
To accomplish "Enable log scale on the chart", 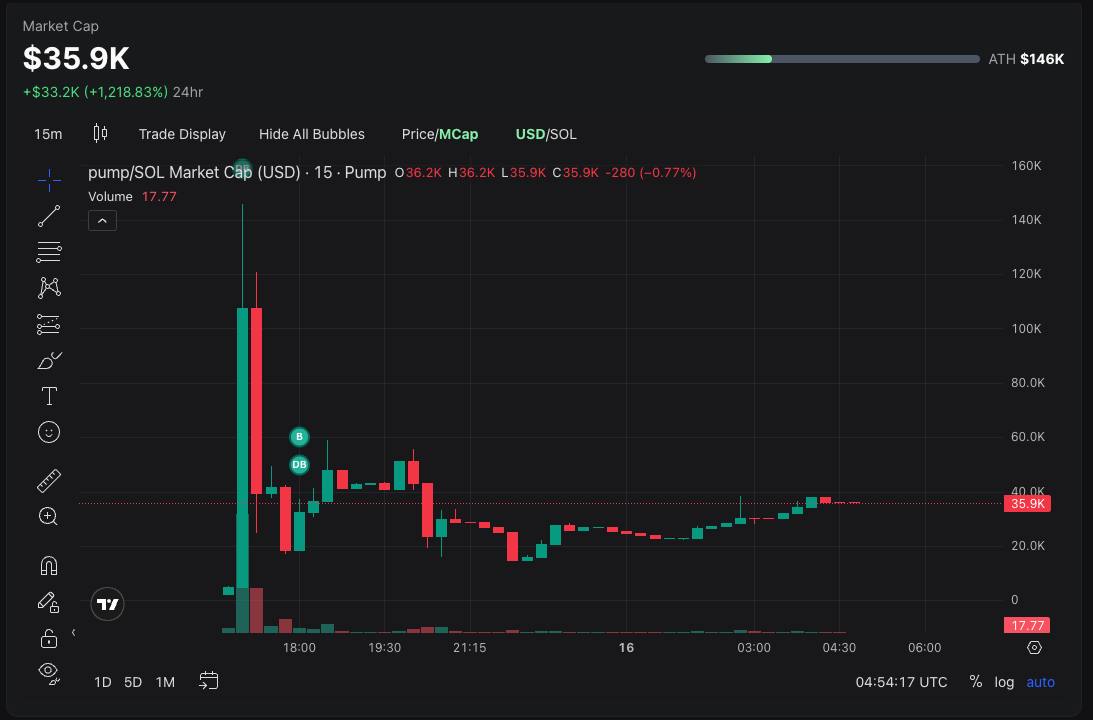I will [x=1004, y=681].
